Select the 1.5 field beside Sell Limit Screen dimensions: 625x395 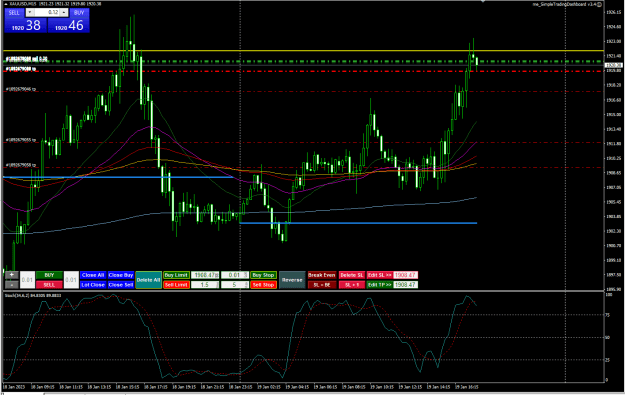[x=205, y=285]
